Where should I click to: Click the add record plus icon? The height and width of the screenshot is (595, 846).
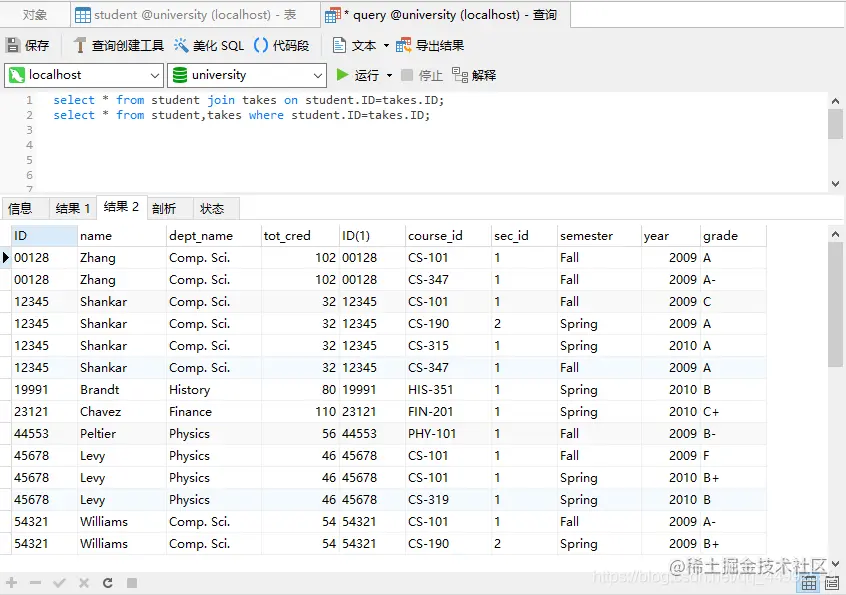click(x=12, y=583)
